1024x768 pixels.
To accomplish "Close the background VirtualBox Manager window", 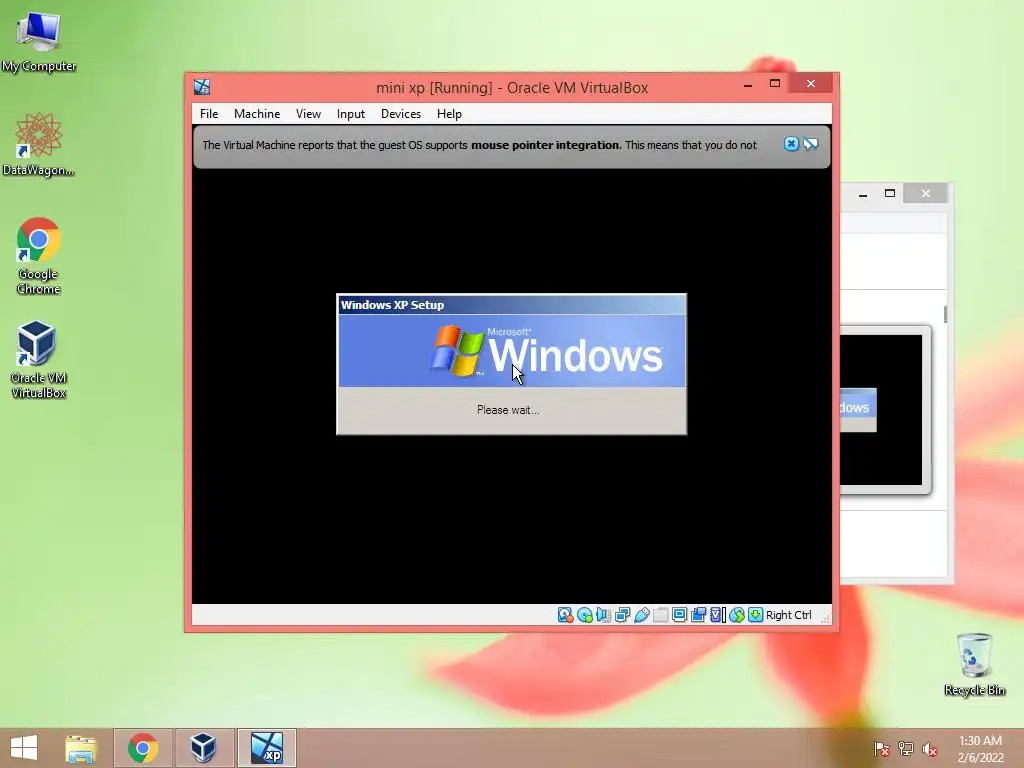I will (x=925, y=193).
